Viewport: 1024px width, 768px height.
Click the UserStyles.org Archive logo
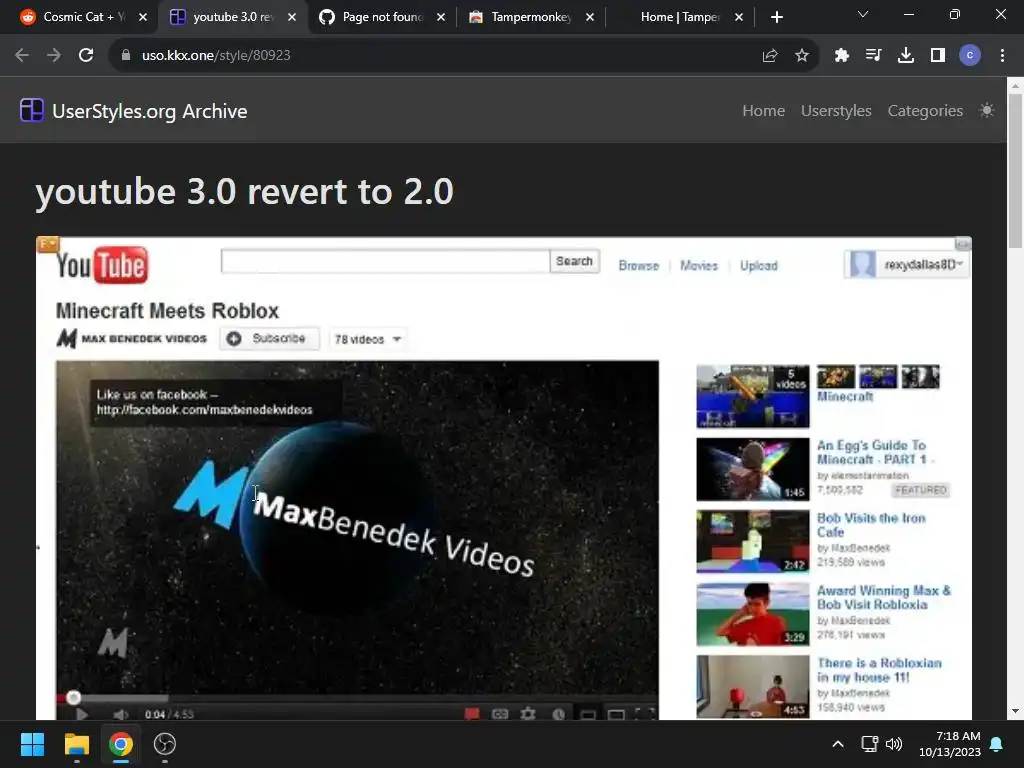[133, 111]
